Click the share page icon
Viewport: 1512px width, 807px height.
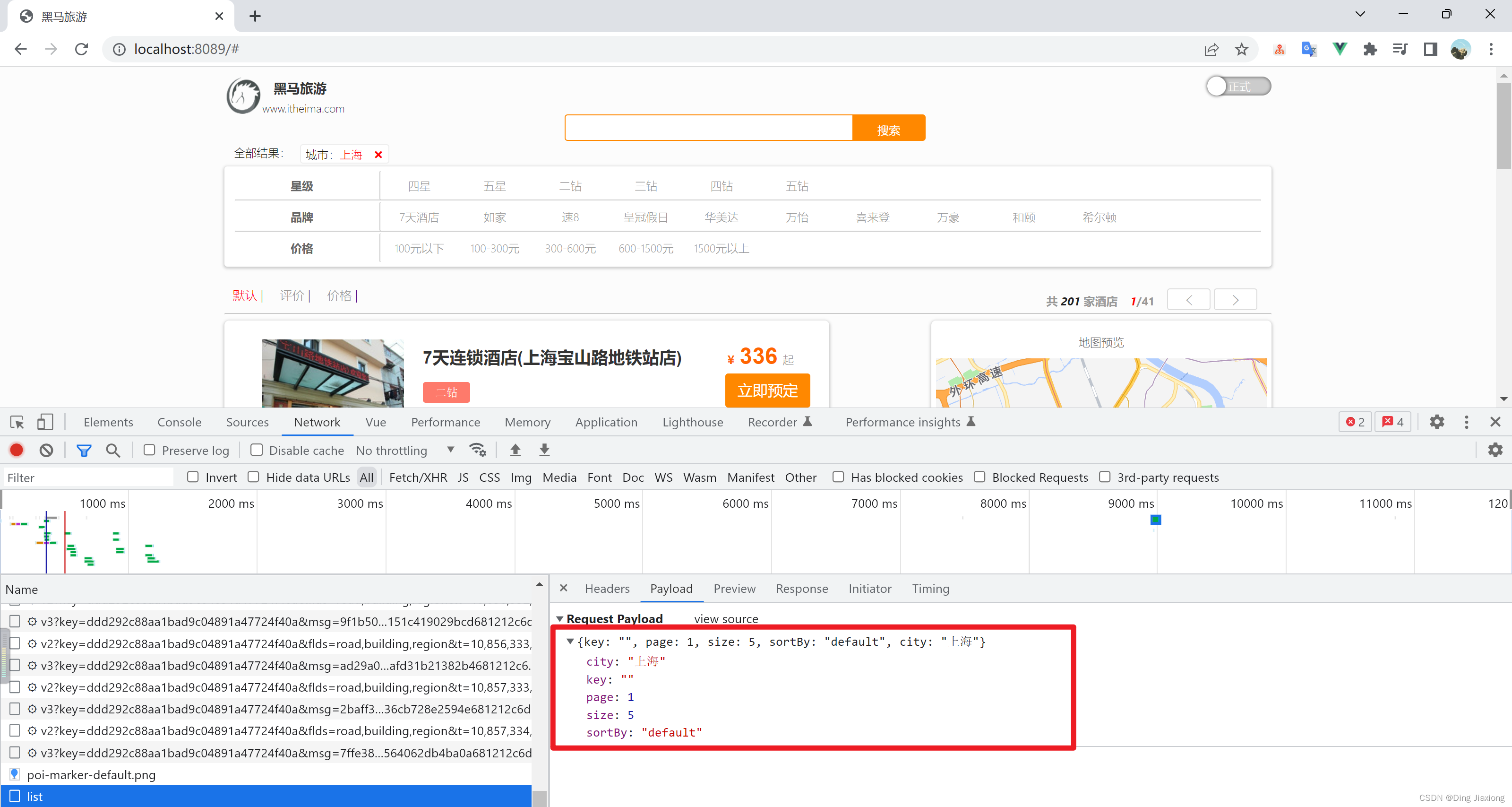(1211, 49)
